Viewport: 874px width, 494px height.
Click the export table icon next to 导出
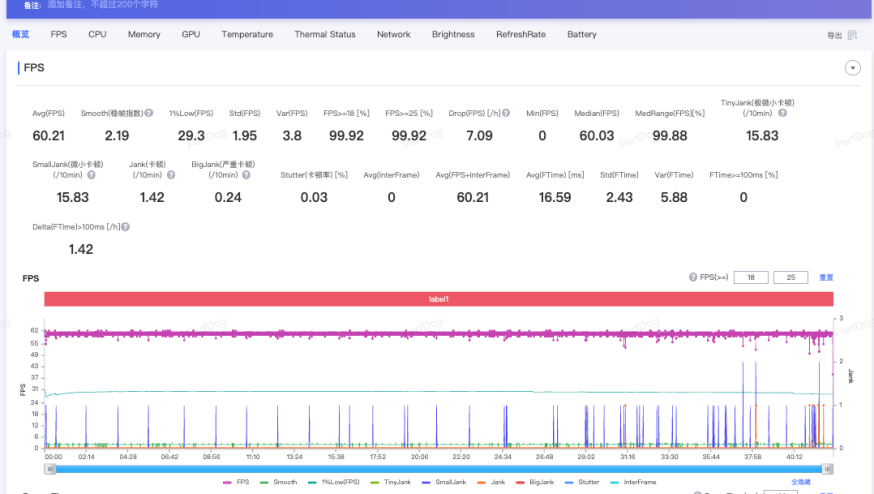click(852, 35)
